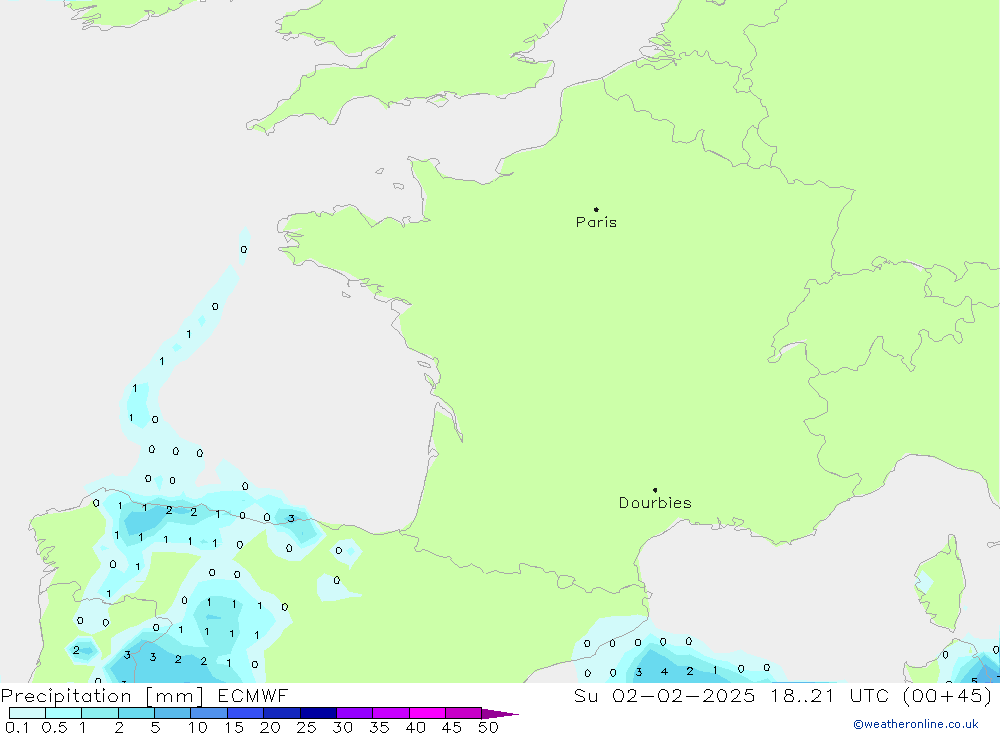Pick the 15–20 mm legend swatch
The height and width of the screenshot is (733, 1000).
246,713
